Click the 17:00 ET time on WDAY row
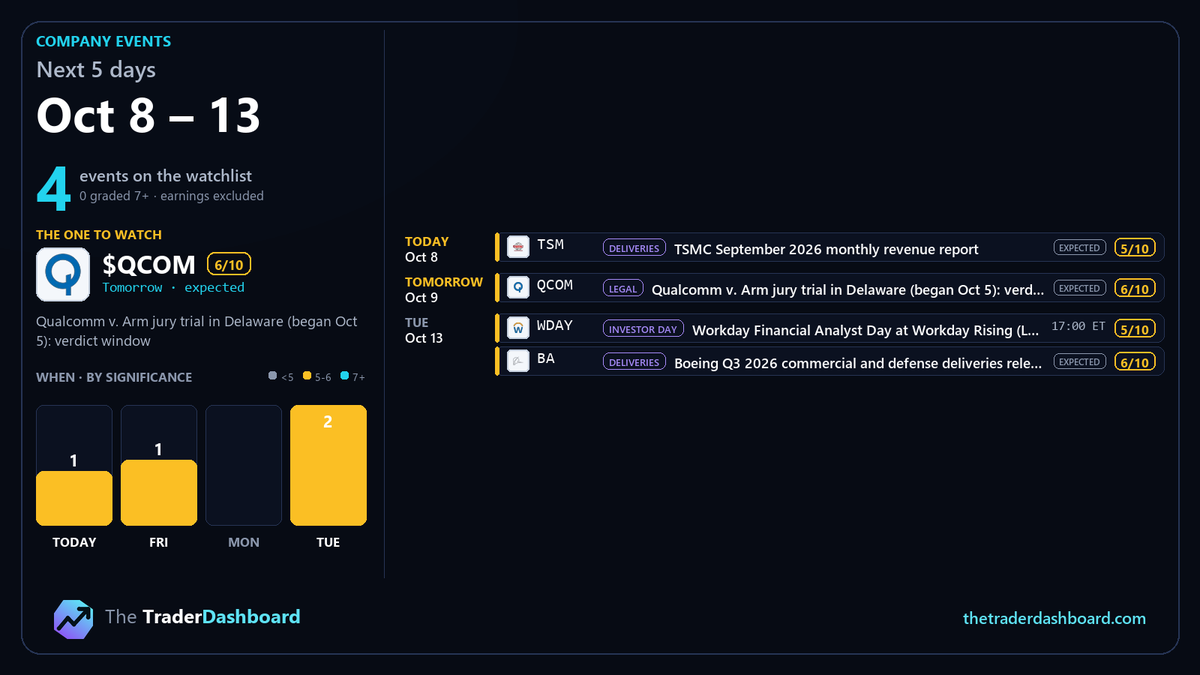Image resolution: width=1200 pixels, height=675 pixels. (1078, 327)
